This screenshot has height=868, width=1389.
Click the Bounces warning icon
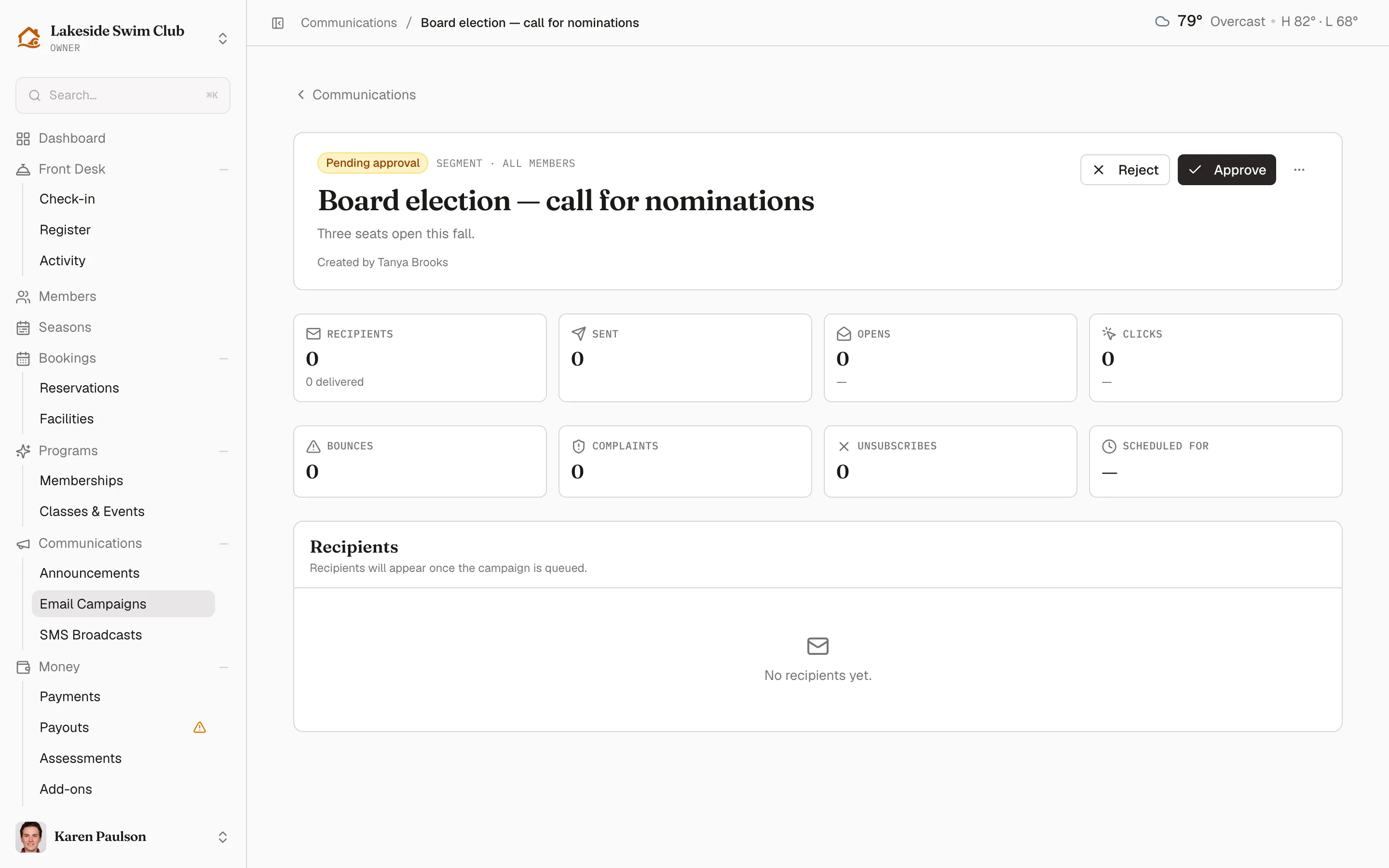point(313,446)
